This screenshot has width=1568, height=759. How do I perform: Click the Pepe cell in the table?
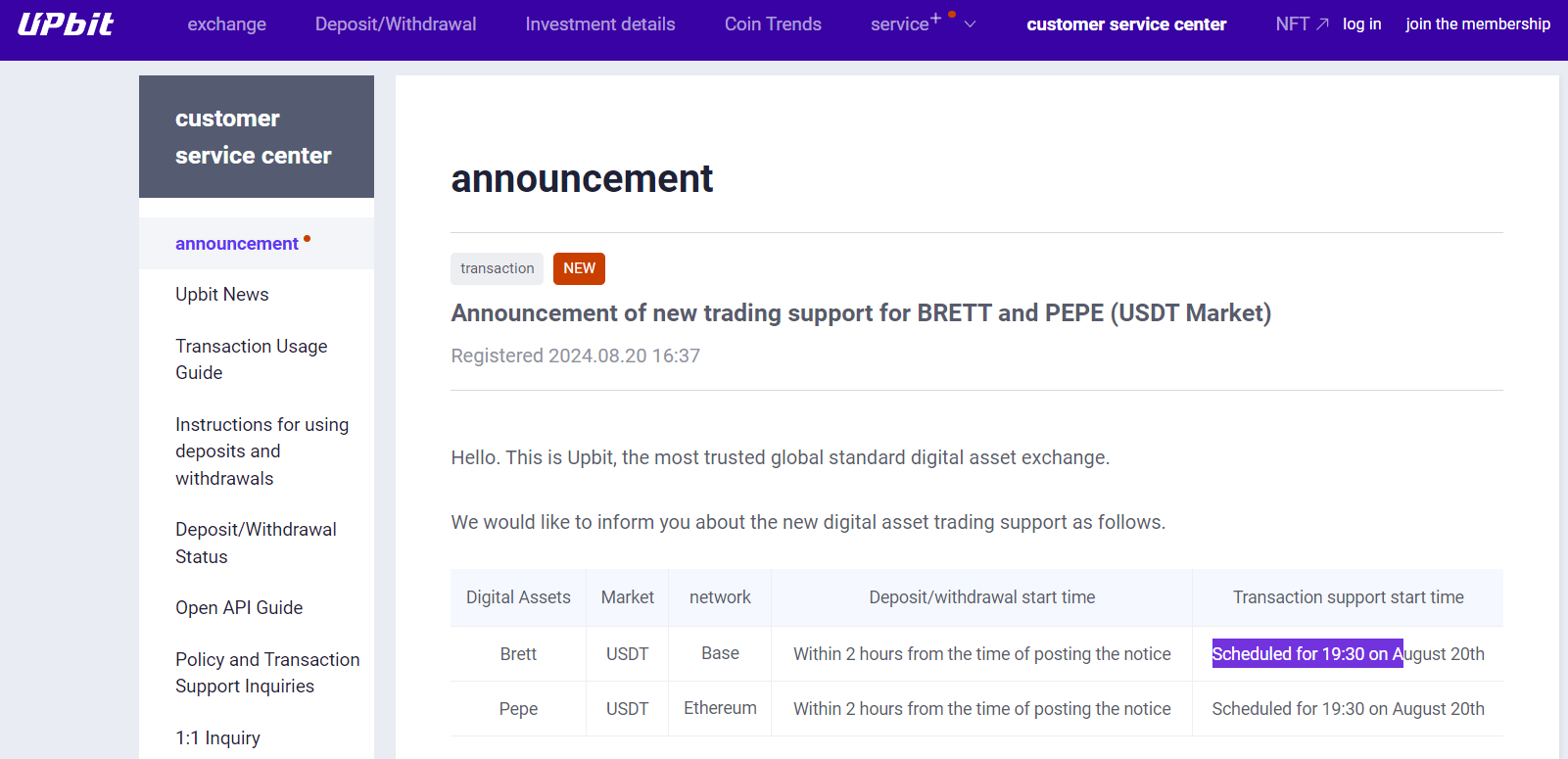pyautogui.click(x=518, y=709)
